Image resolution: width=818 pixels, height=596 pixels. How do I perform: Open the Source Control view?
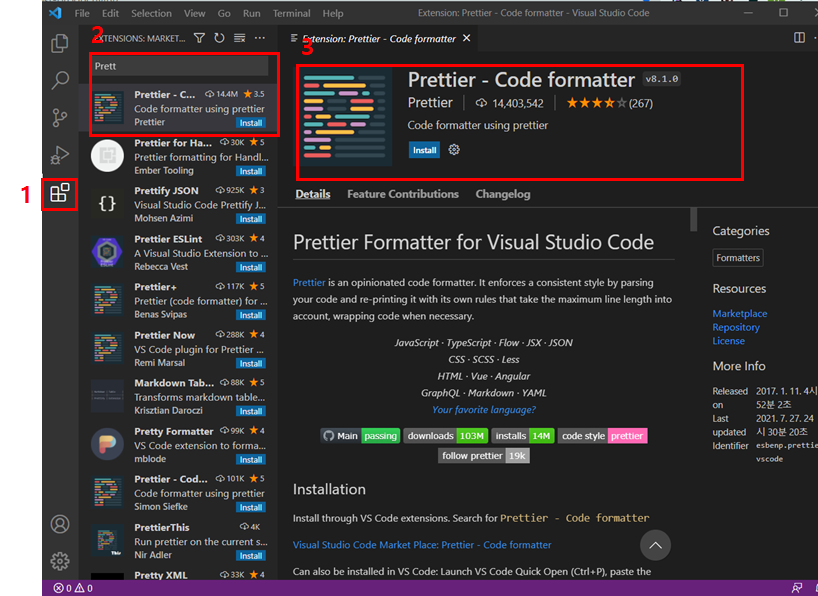59,118
